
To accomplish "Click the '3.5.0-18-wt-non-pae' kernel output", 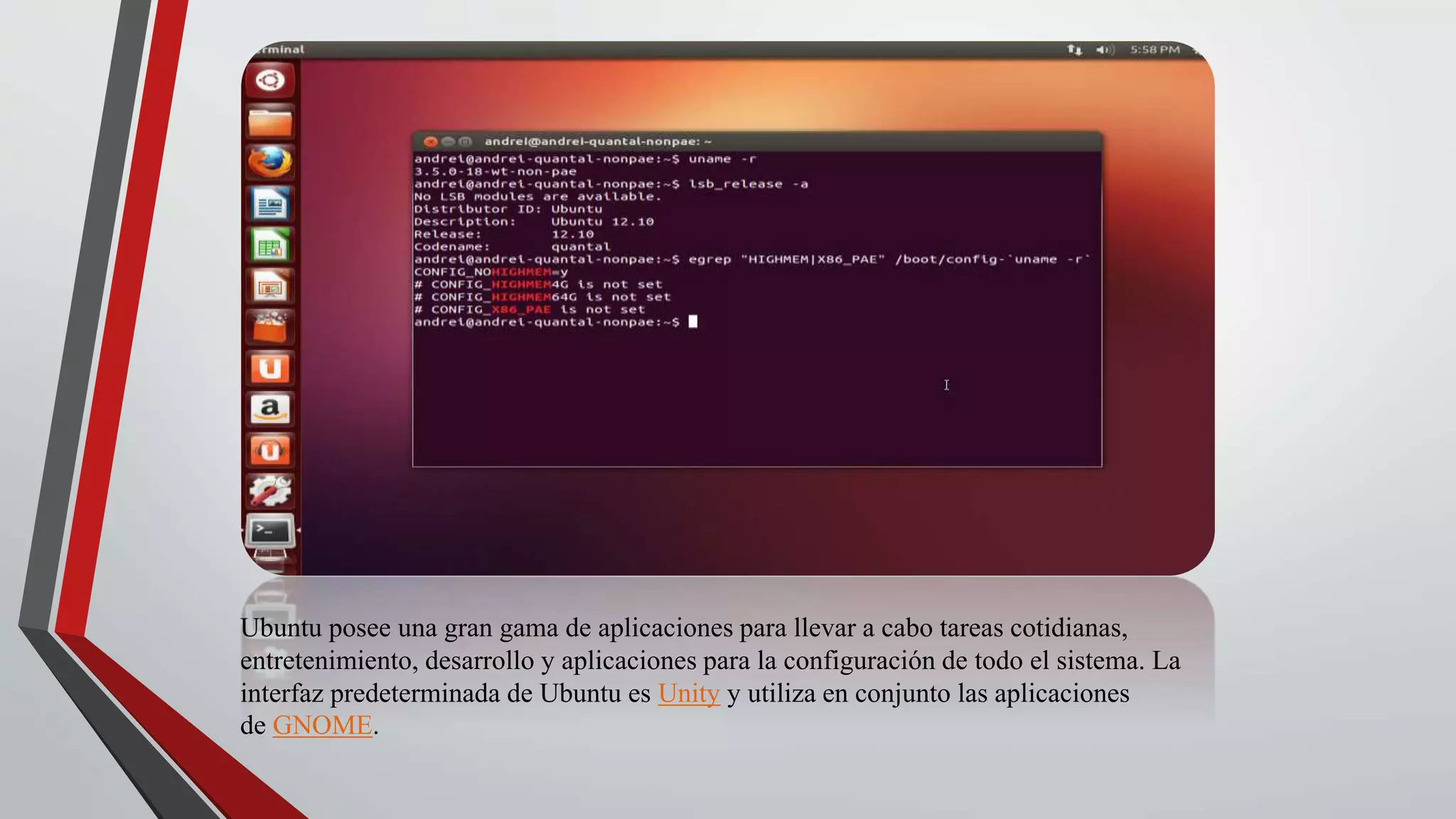I will click(496, 171).
